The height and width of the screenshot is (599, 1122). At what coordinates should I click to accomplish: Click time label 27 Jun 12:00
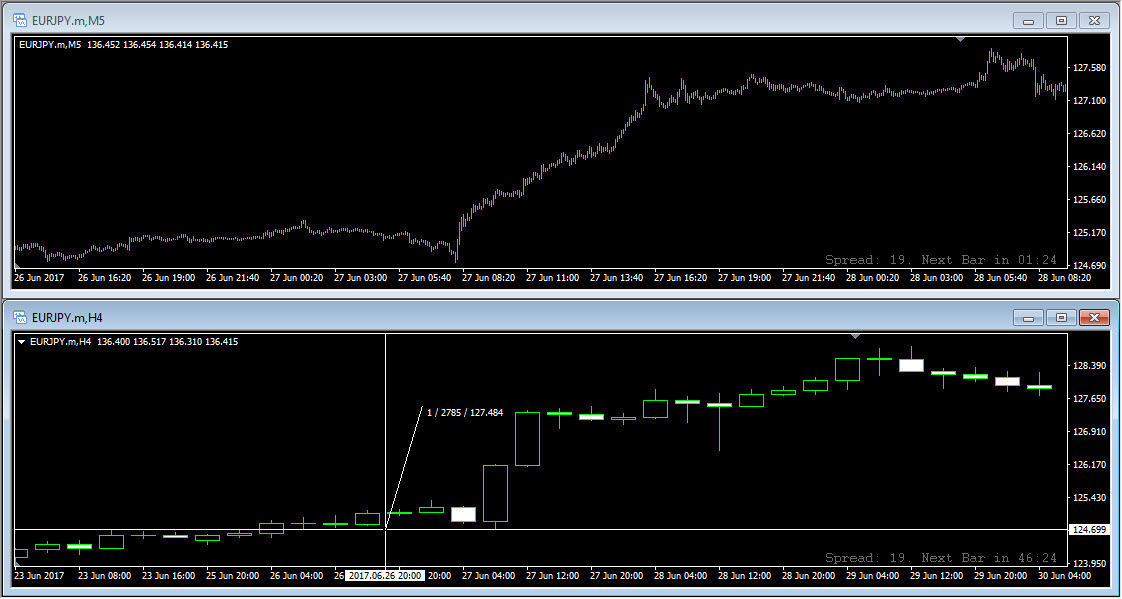pos(552,575)
